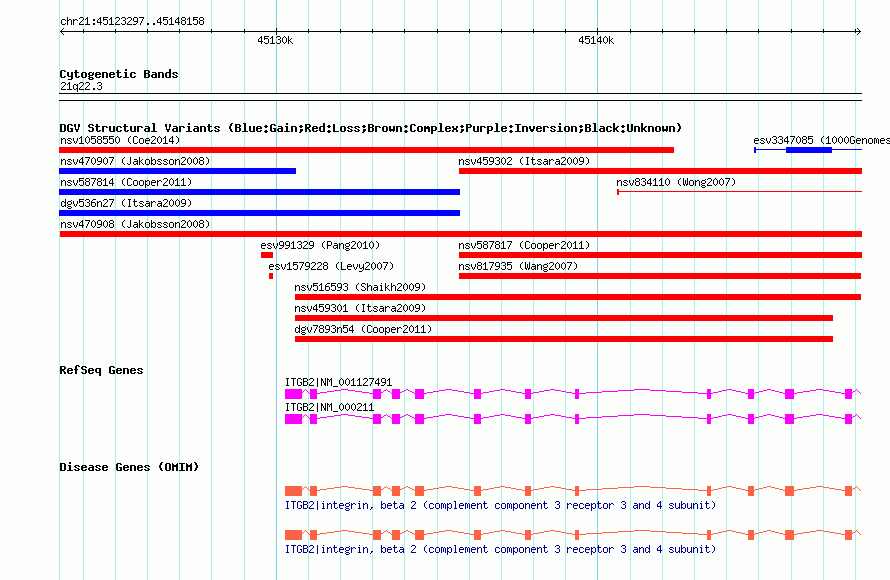Screen dimensions: 890x580
Task: Click the dgv7893n54 red loss bar
Action: [564, 339]
